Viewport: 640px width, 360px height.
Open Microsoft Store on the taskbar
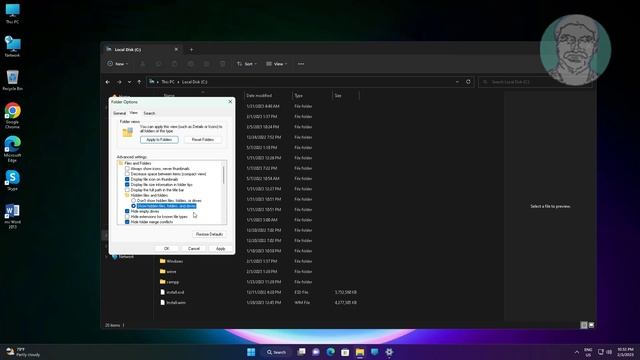(345, 352)
